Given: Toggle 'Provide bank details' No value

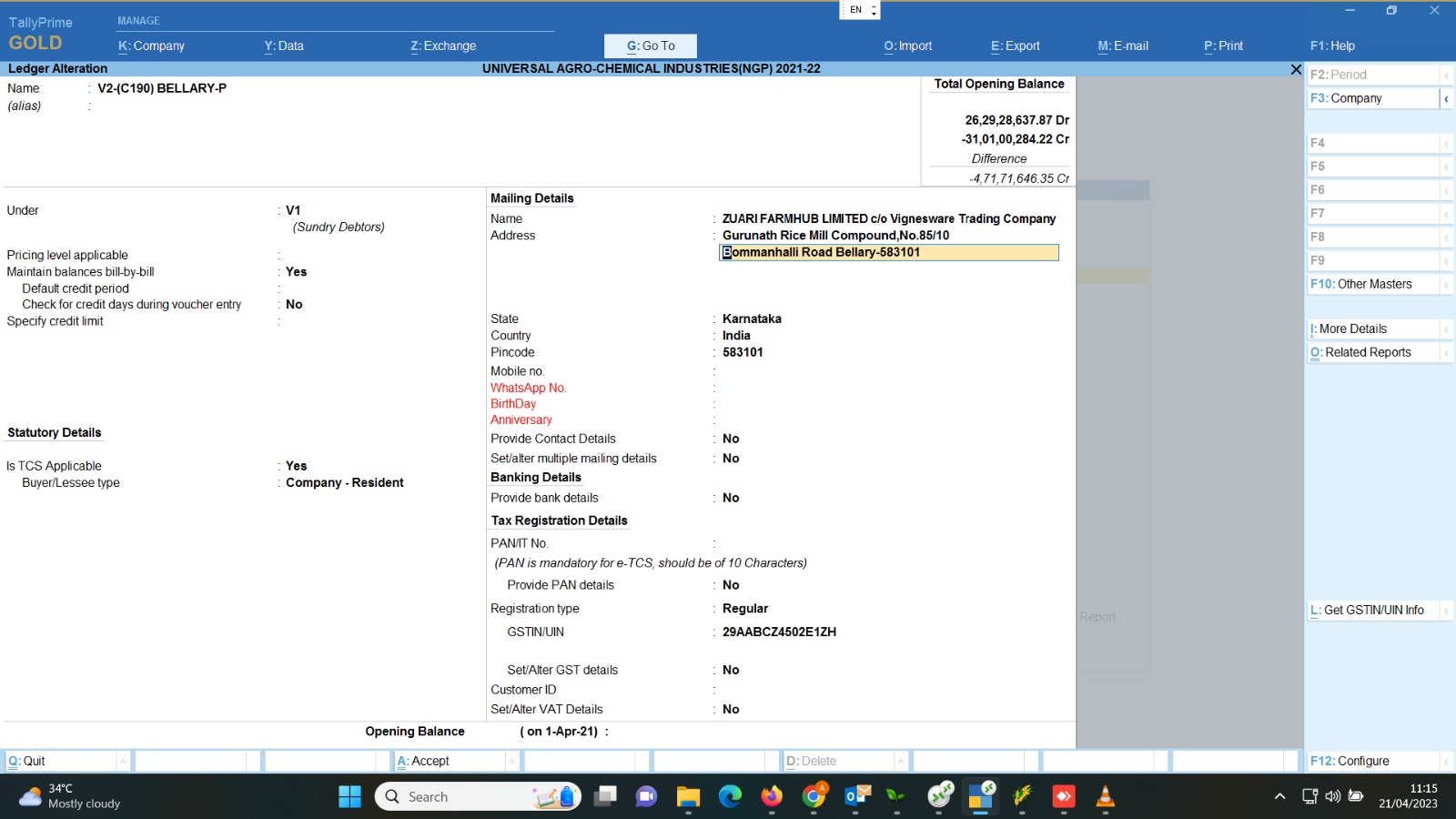Looking at the screenshot, I should (x=731, y=498).
